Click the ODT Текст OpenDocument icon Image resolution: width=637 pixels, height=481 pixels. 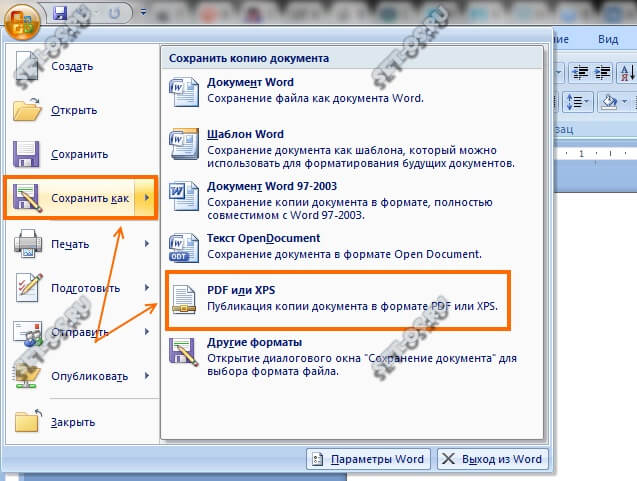point(184,248)
